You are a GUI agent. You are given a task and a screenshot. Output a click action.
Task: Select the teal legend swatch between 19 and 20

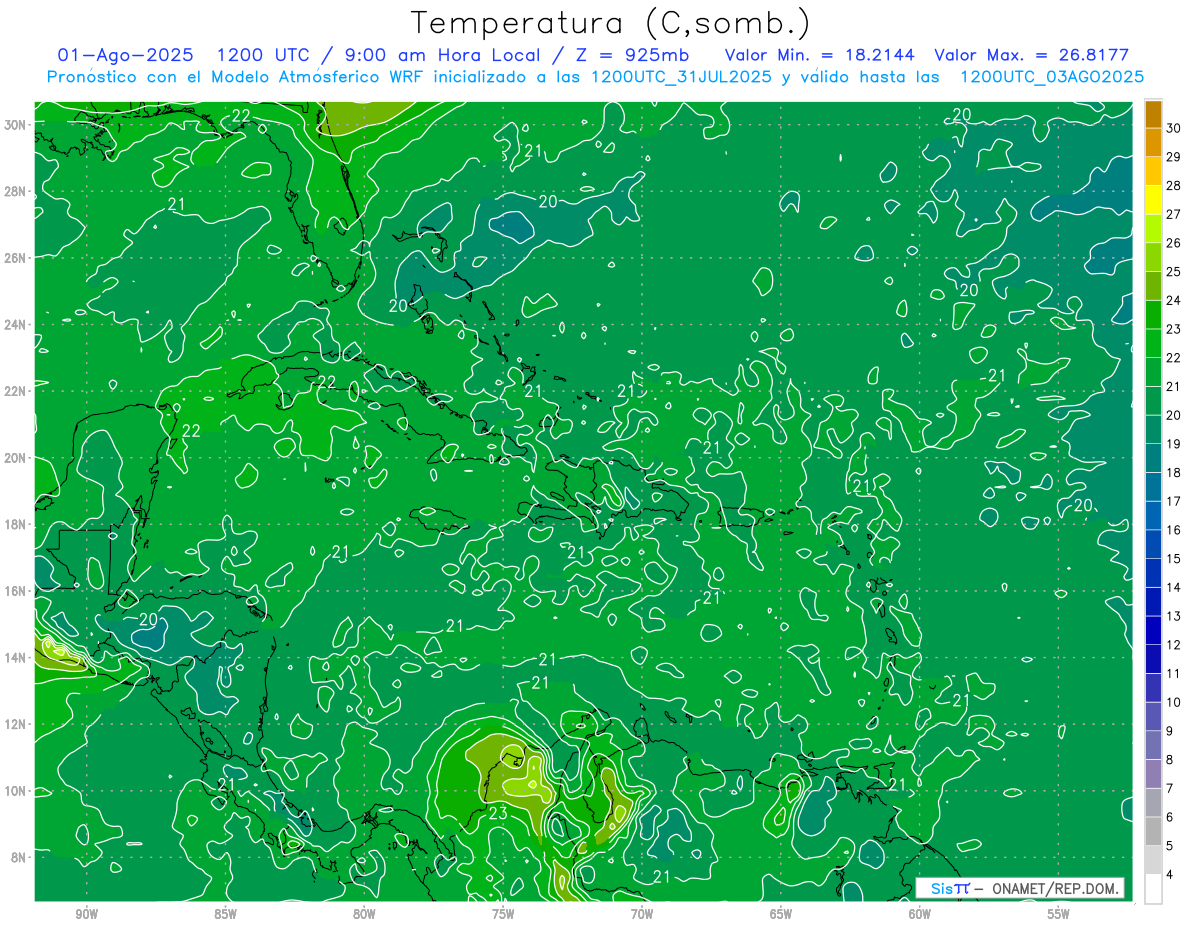pyautogui.click(x=1153, y=429)
